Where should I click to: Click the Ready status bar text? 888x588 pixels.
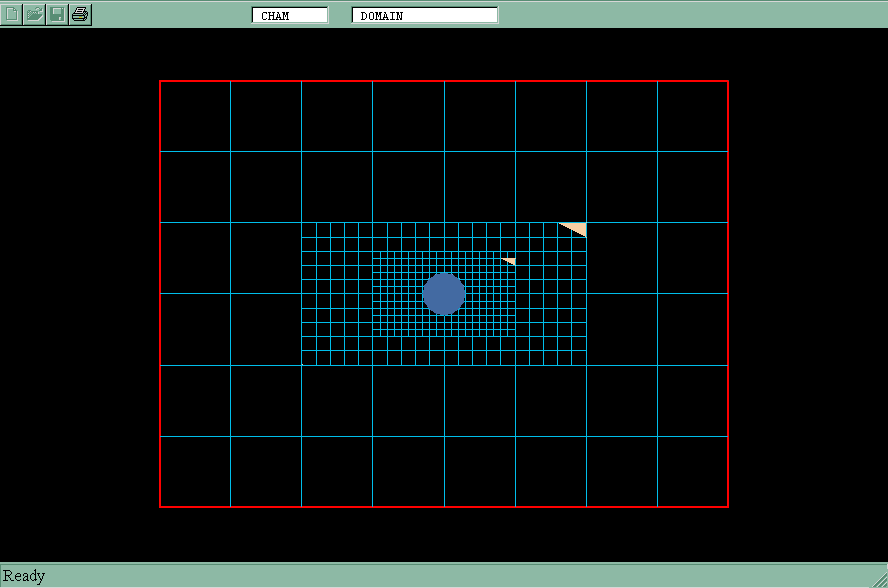pyautogui.click(x=24, y=576)
